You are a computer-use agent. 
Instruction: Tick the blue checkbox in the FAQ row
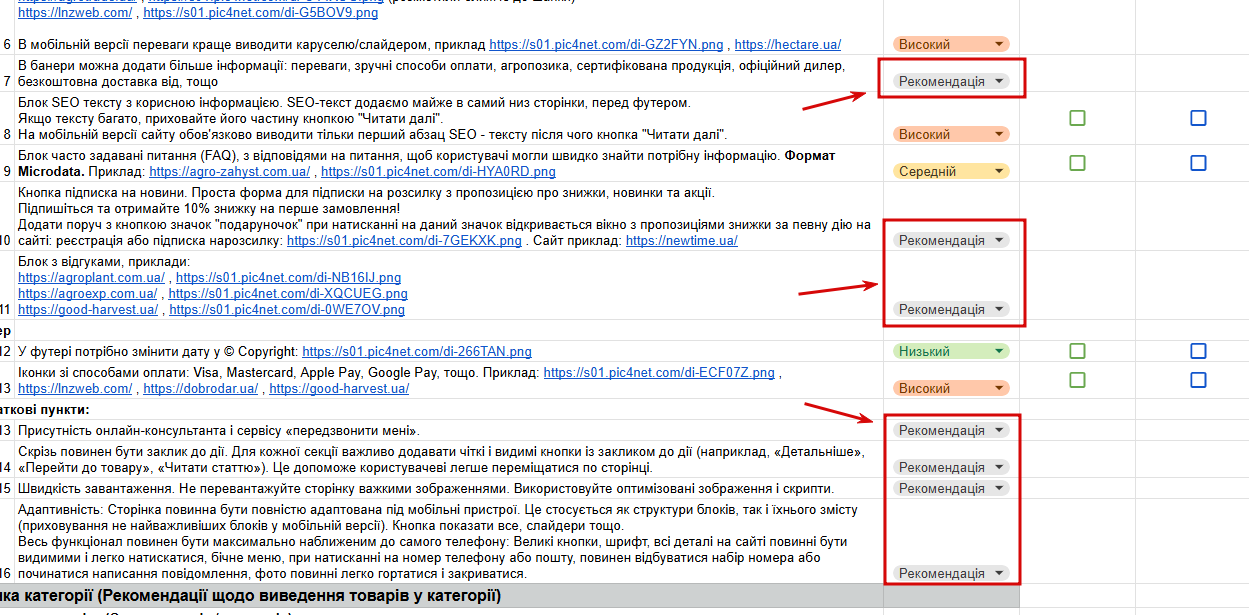click(1198, 162)
